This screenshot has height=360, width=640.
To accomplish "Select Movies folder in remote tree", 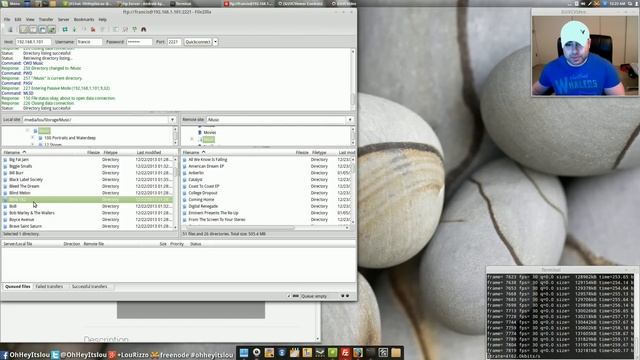I will [x=210, y=132].
